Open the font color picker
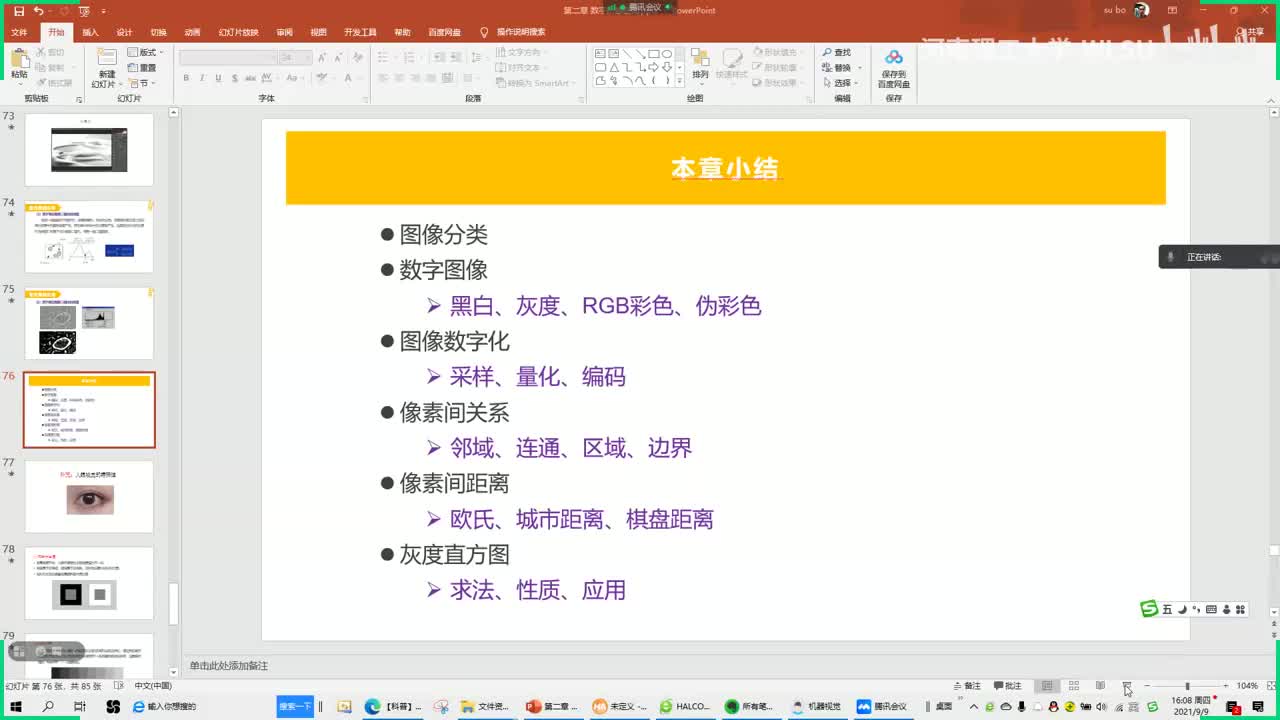The image size is (1280, 720). 347,78
